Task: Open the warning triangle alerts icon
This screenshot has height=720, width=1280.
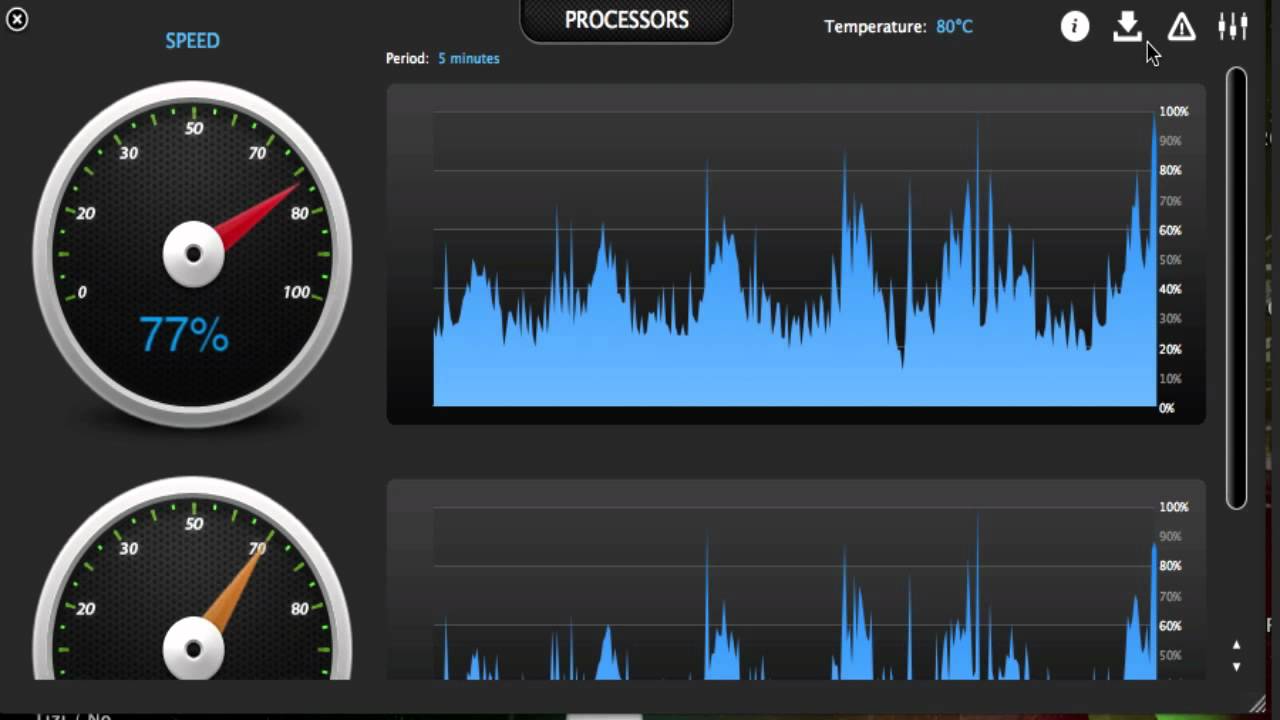Action: (1181, 27)
